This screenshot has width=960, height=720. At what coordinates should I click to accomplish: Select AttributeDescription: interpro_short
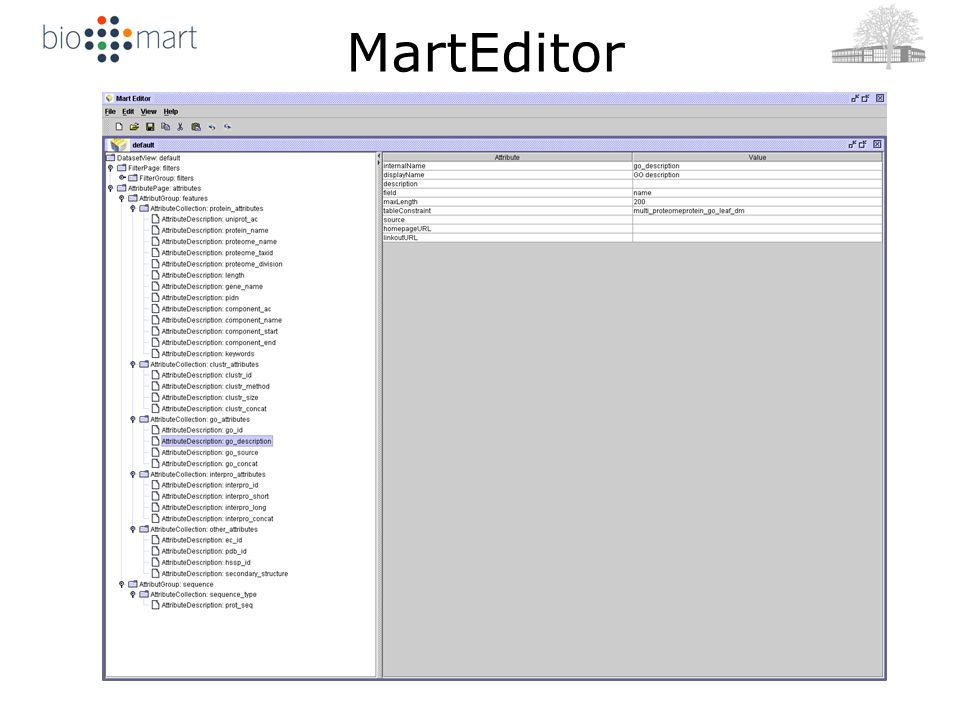coord(216,497)
